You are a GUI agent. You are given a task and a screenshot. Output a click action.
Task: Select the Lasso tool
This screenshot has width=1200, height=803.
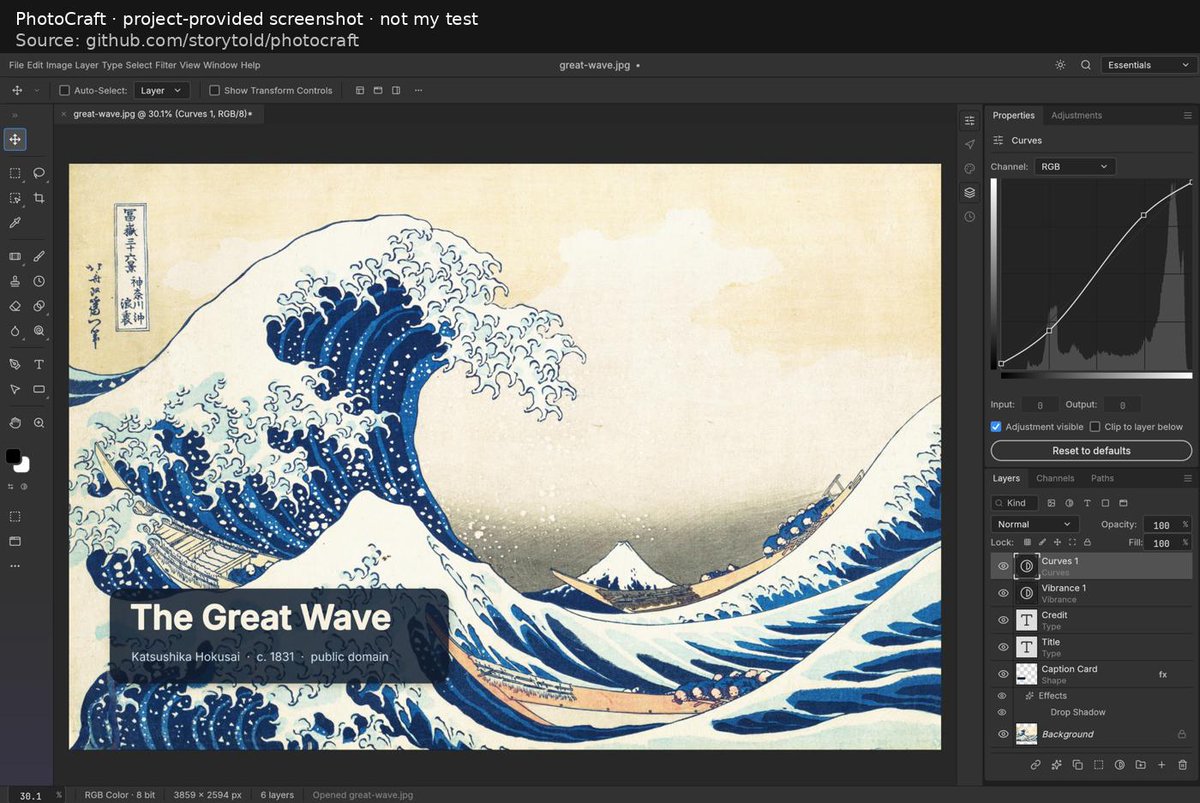coord(39,173)
